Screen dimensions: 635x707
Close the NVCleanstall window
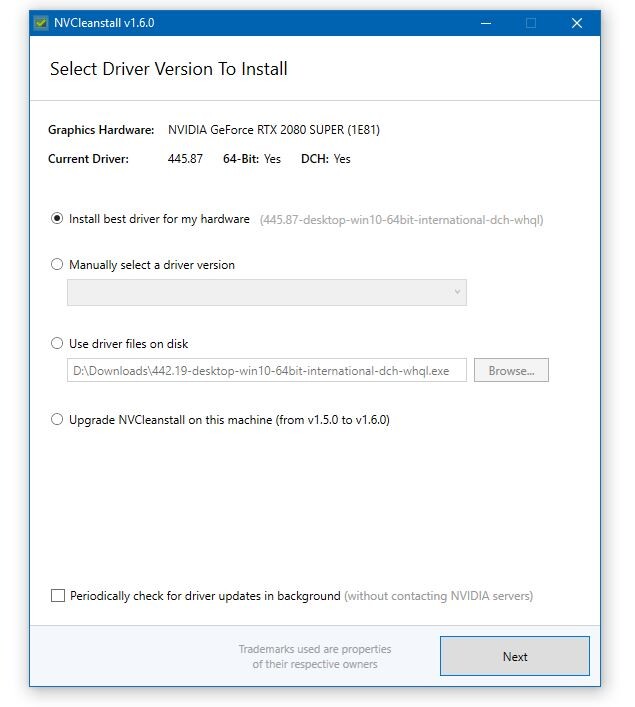coord(577,23)
